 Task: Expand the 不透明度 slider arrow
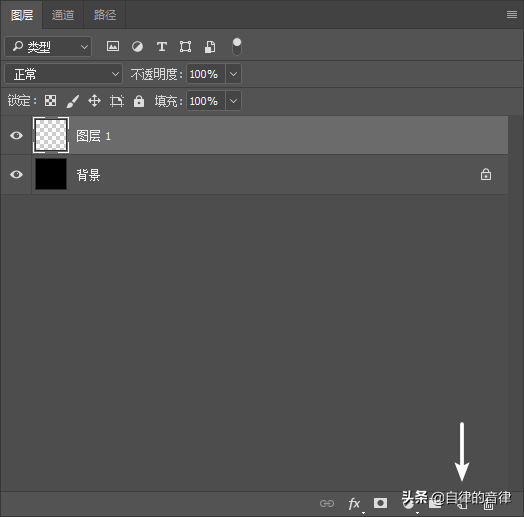(234, 74)
